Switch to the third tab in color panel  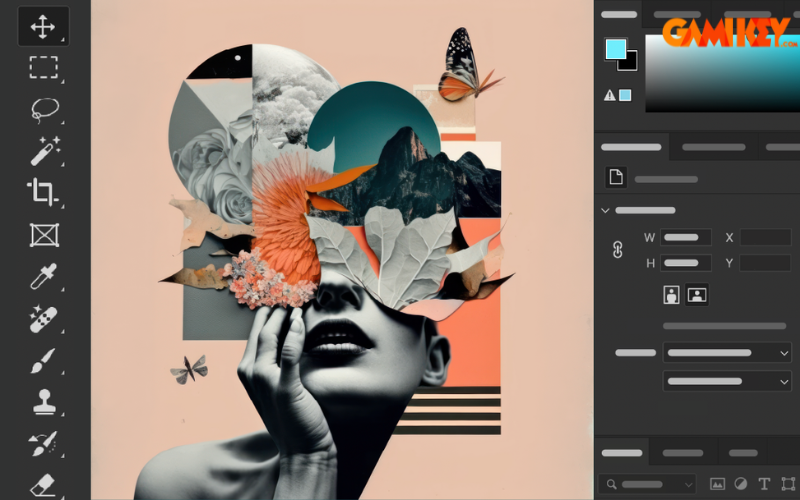pyautogui.click(x=747, y=14)
